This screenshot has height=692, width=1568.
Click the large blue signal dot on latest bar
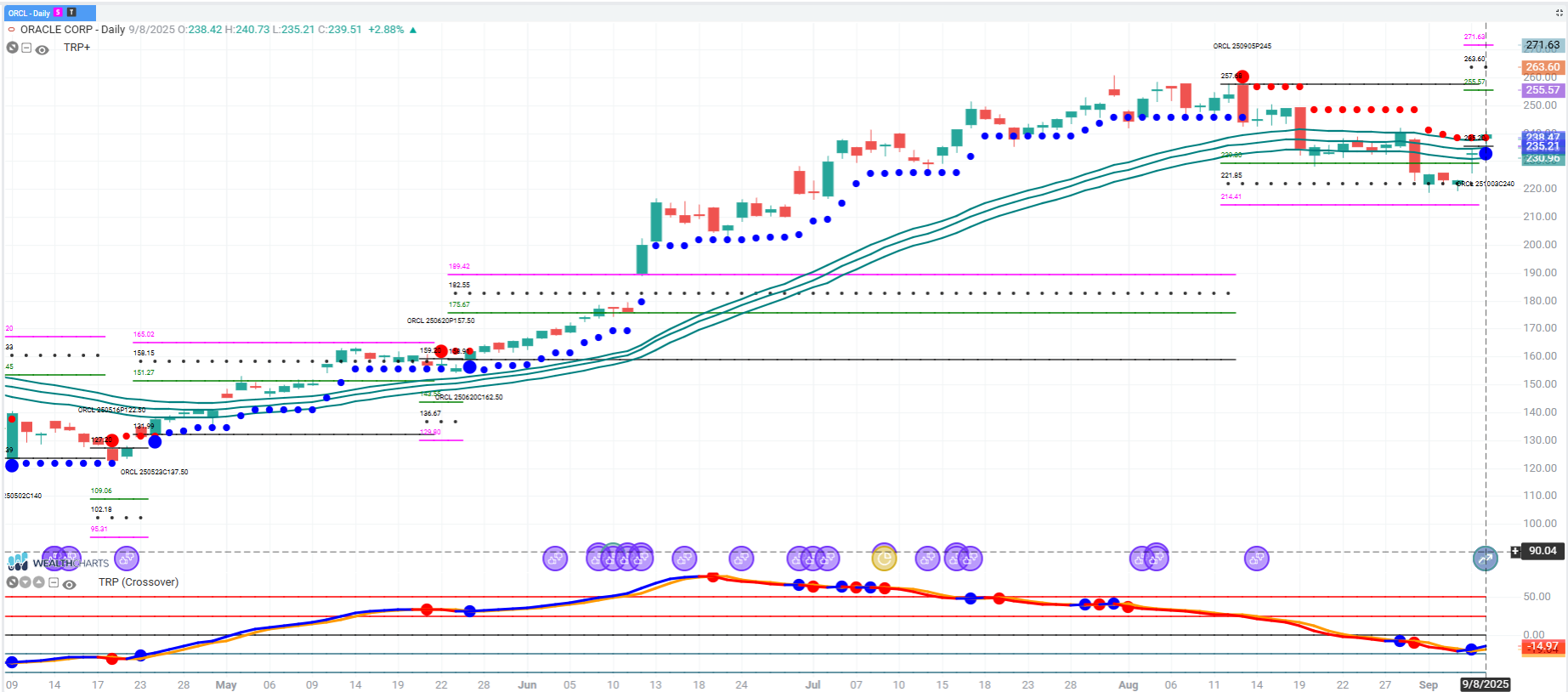pyautogui.click(x=1486, y=154)
